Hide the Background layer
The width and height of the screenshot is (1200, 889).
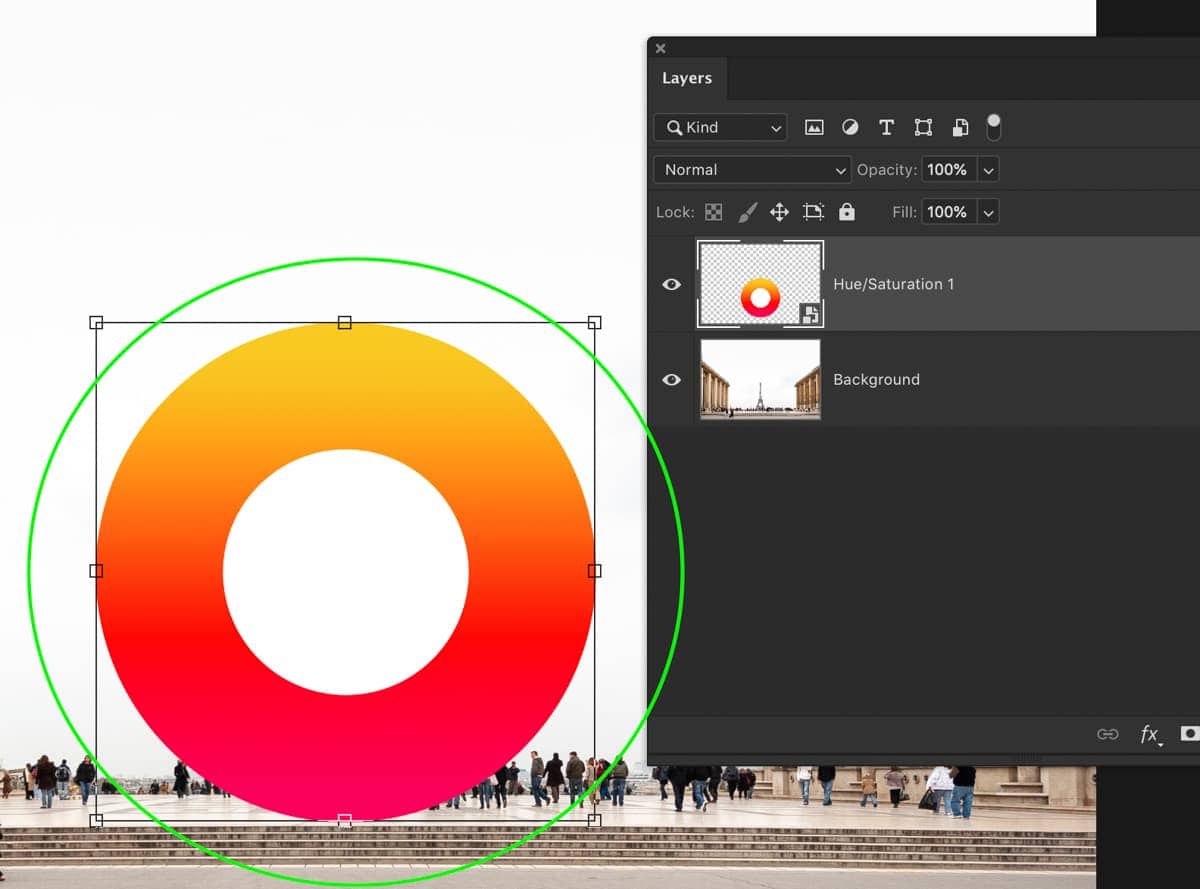672,380
